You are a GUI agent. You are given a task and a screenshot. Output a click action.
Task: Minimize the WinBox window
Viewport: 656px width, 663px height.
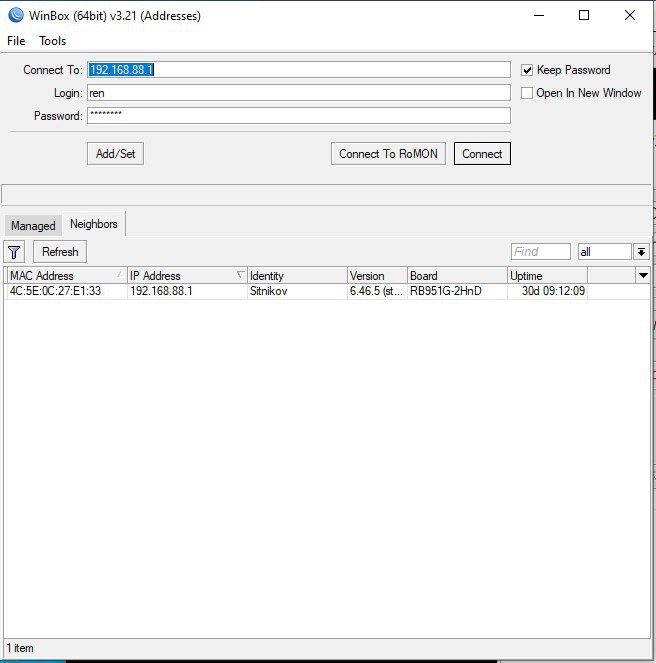[x=539, y=16]
